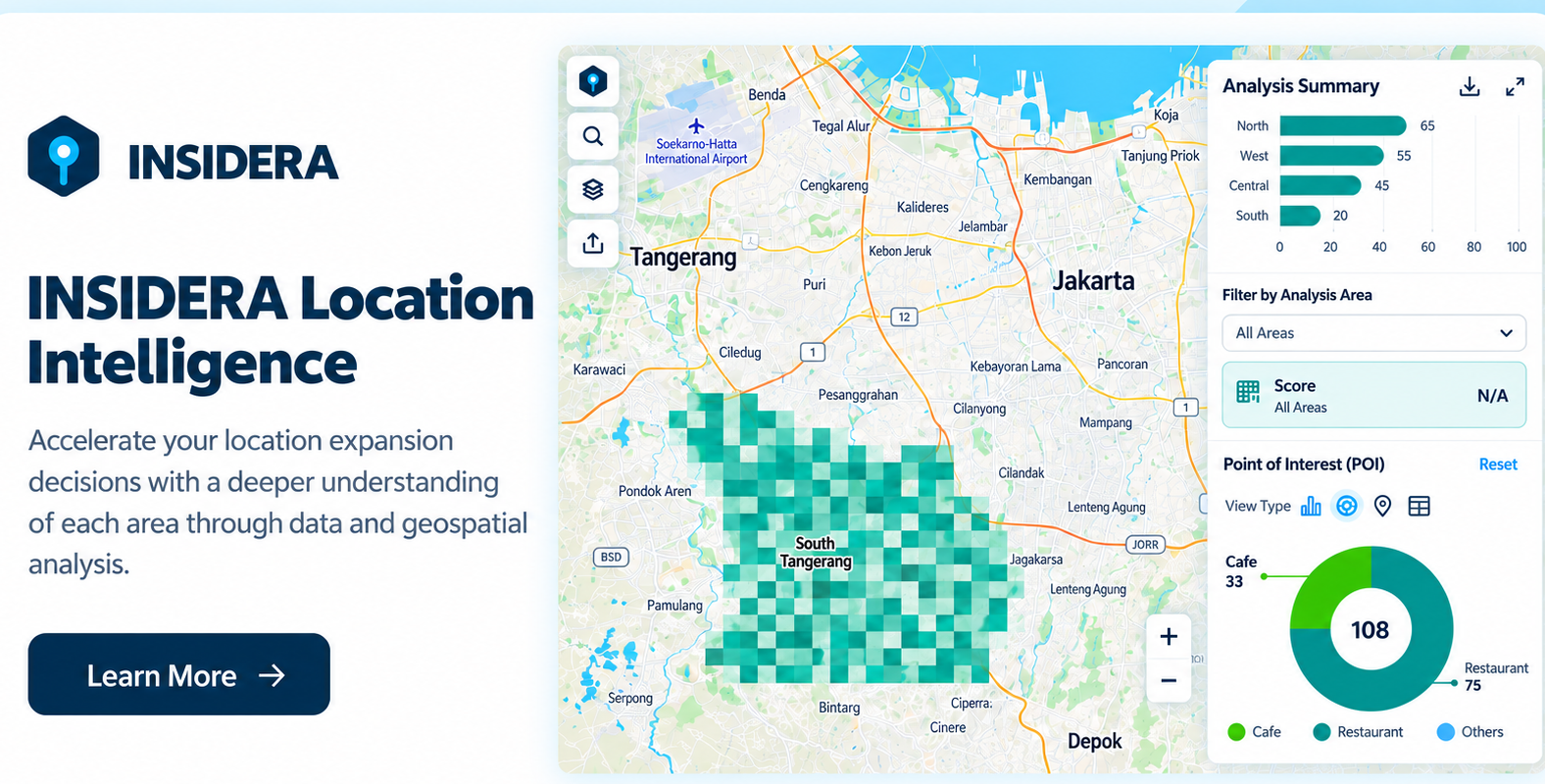Switch POI view to table
The width and height of the screenshot is (1545, 784).
[x=1419, y=506]
